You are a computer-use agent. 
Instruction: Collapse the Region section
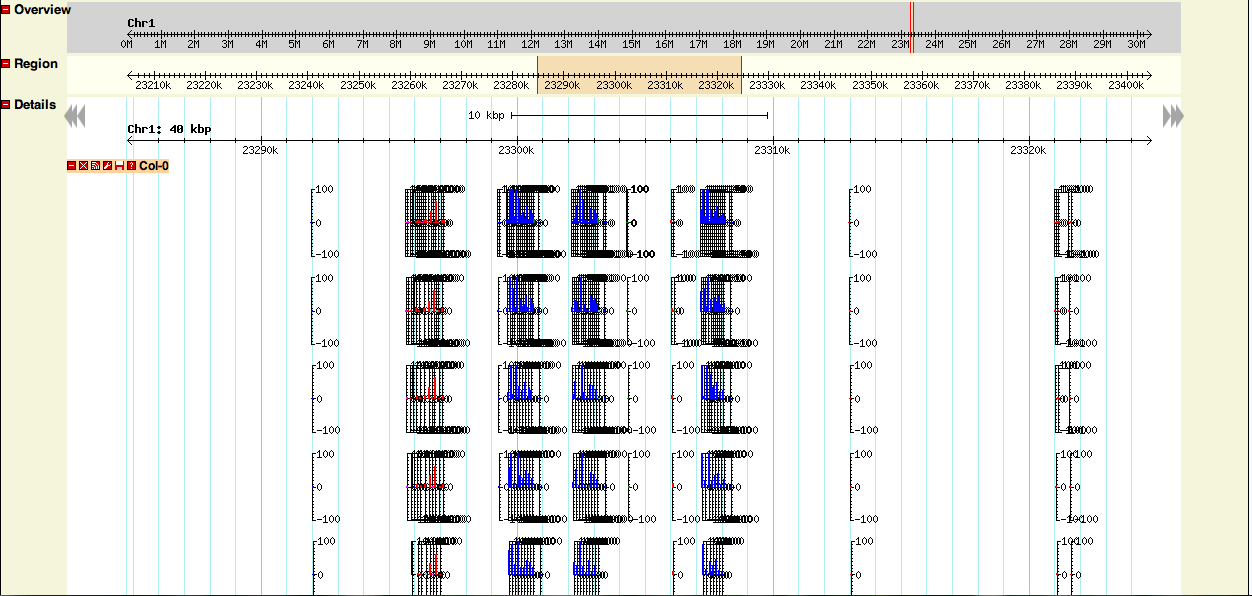click(6, 64)
